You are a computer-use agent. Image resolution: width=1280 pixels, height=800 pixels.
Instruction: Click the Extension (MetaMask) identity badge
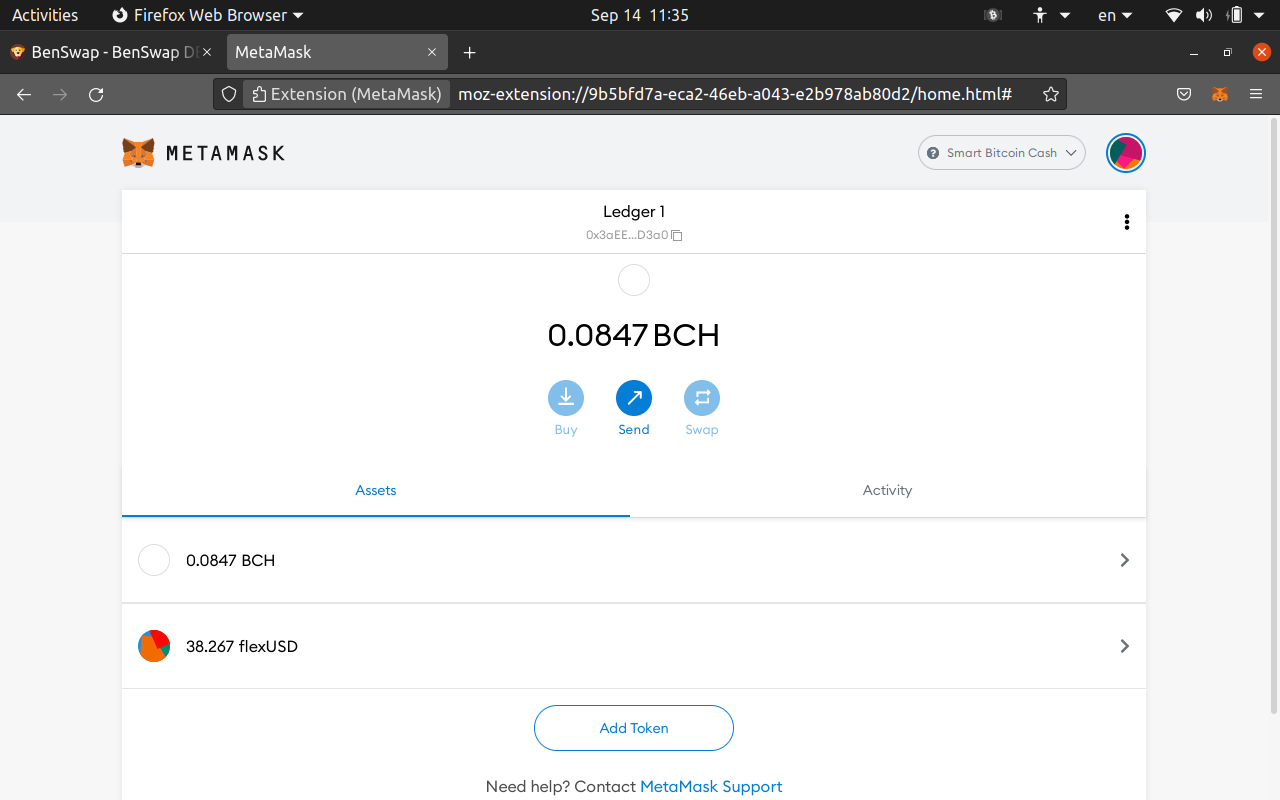tap(346, 94)
